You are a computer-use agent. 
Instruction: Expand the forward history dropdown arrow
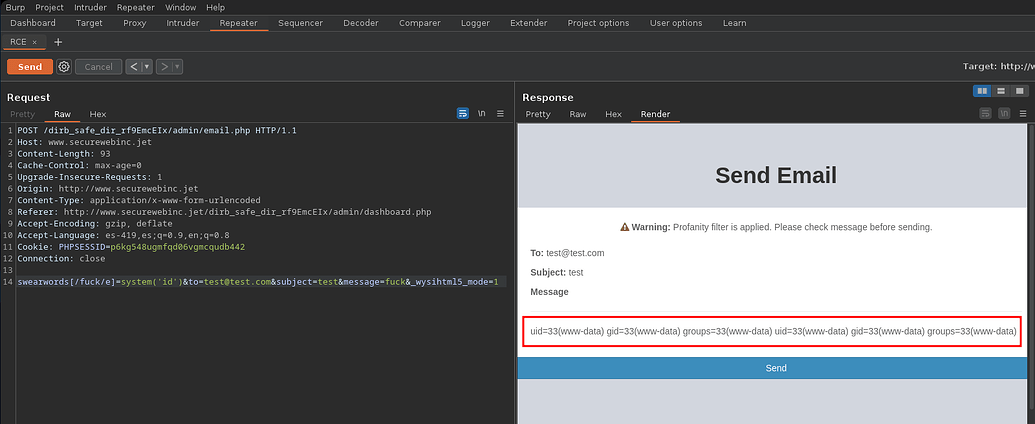(x=177, y=67)
